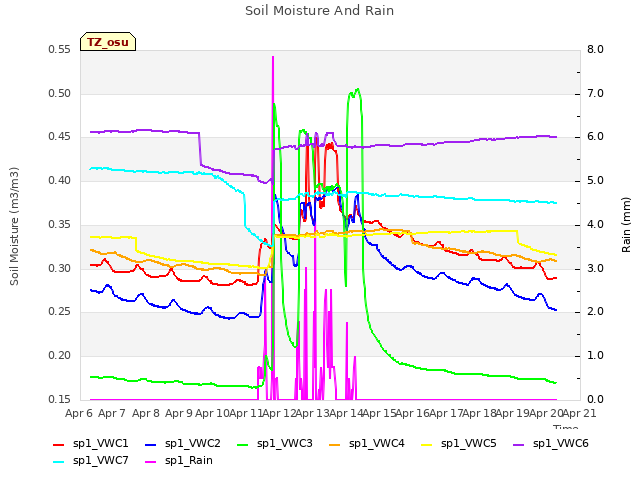The image size is (640, 480).
Task: Click the 0.50 left axis value
Action: (59, 93)
